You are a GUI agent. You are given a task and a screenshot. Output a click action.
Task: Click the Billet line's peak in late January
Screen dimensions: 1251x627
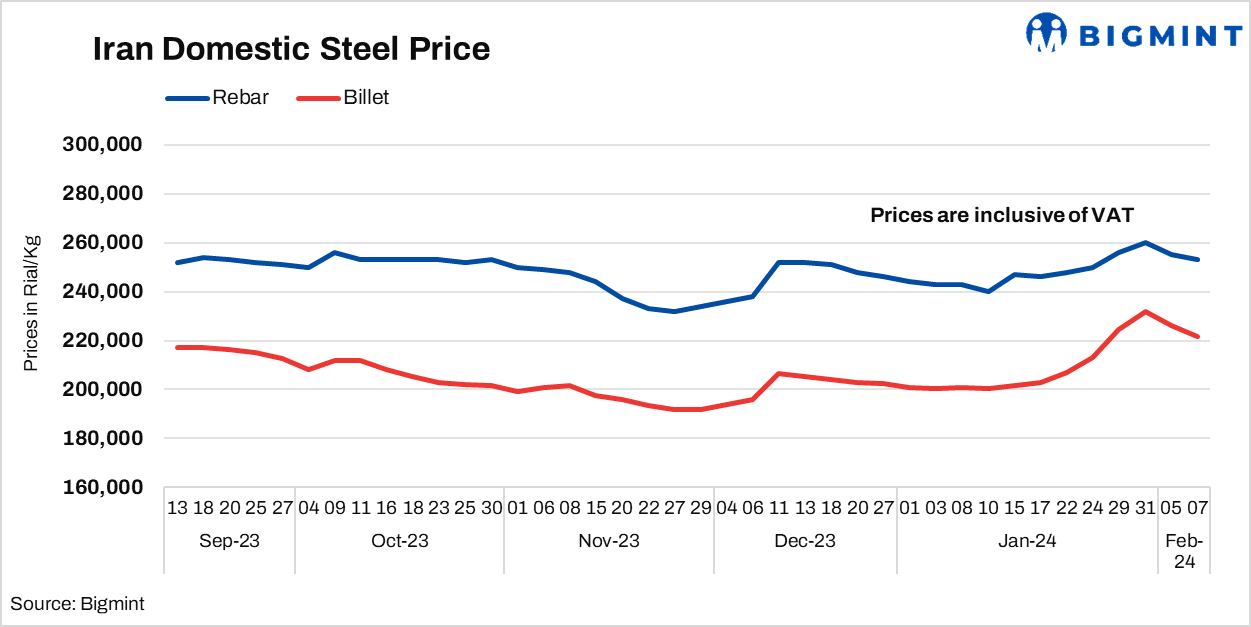[x=1146, y=311]
